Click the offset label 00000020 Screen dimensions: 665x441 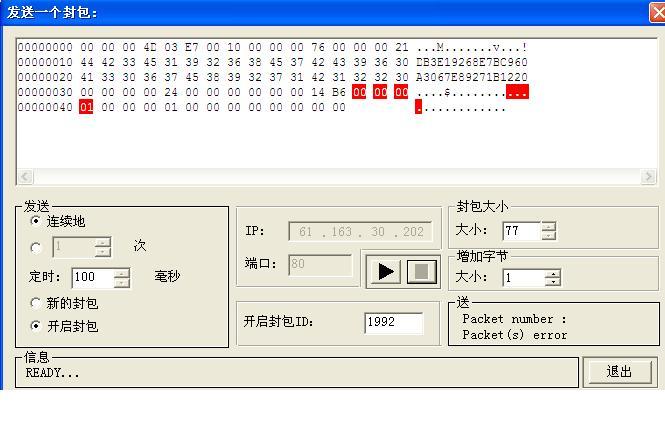pyautogui.click(x=45, y=77)
